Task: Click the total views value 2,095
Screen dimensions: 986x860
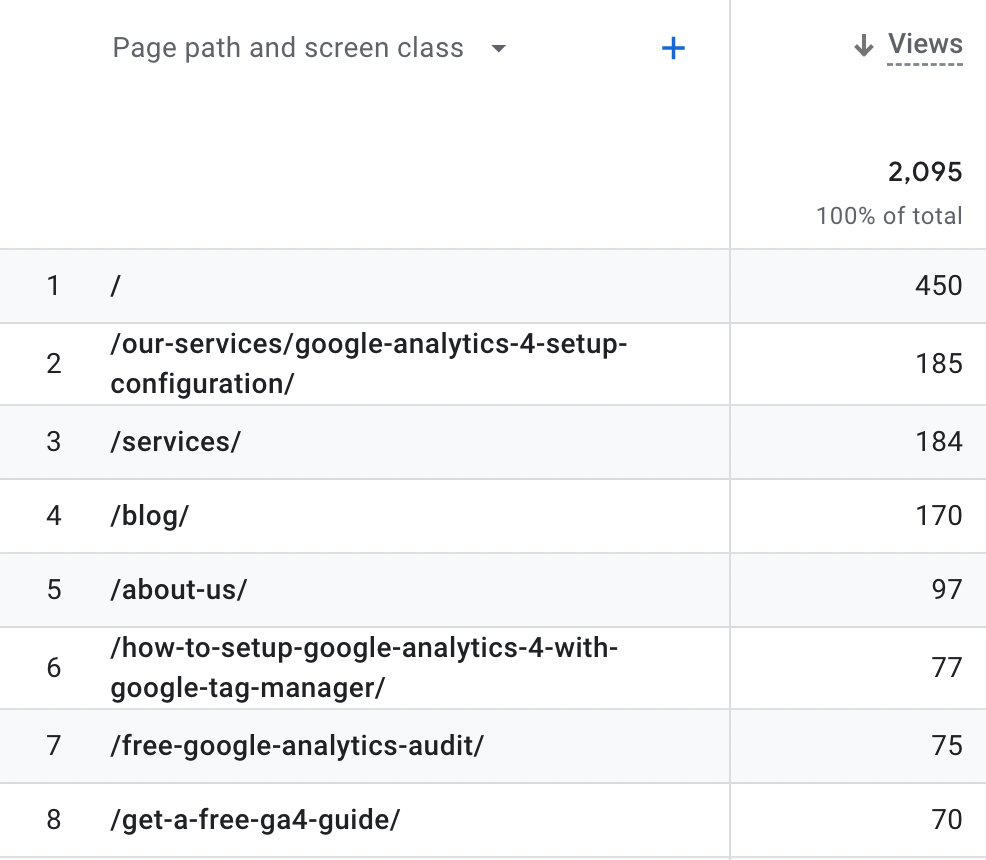Action: click(x=925, y=172)
